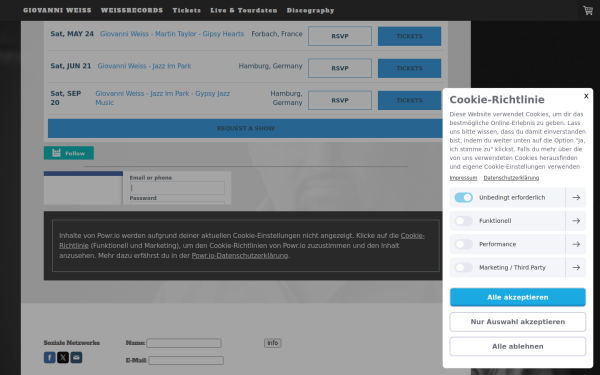Screen dimensions: 600x375
Task: Get tickets for Sat, MAY 24 show
Action: coord(409,36)
